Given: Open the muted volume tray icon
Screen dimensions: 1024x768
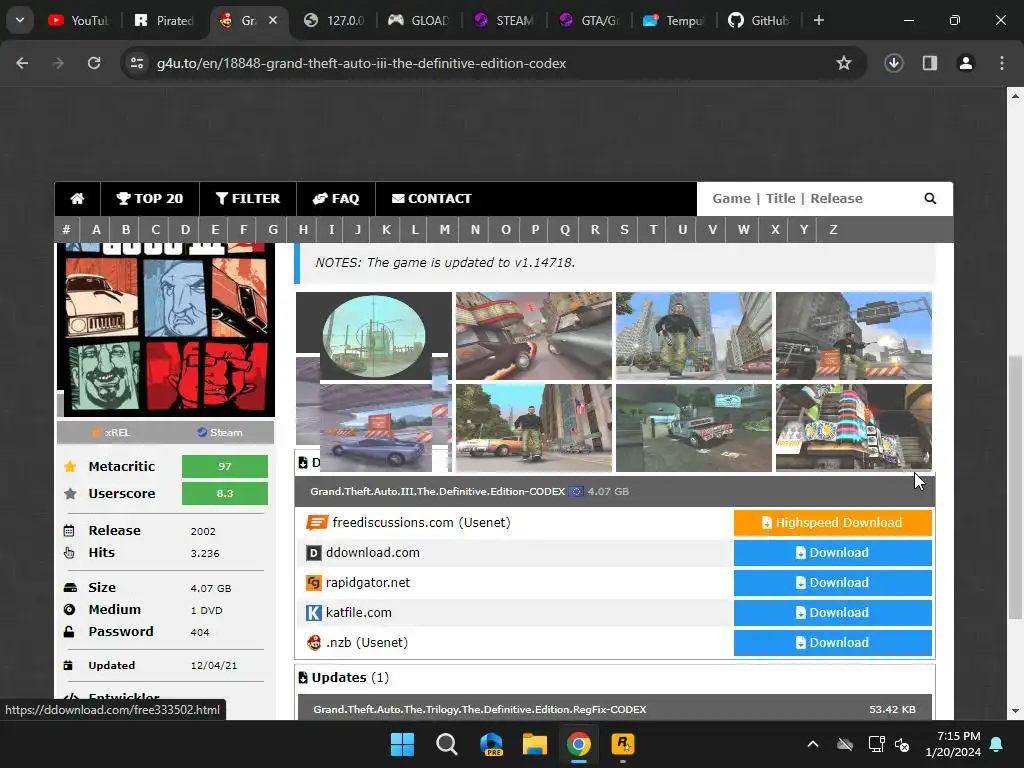Looking at the screenshot, I should pos(903,744).
